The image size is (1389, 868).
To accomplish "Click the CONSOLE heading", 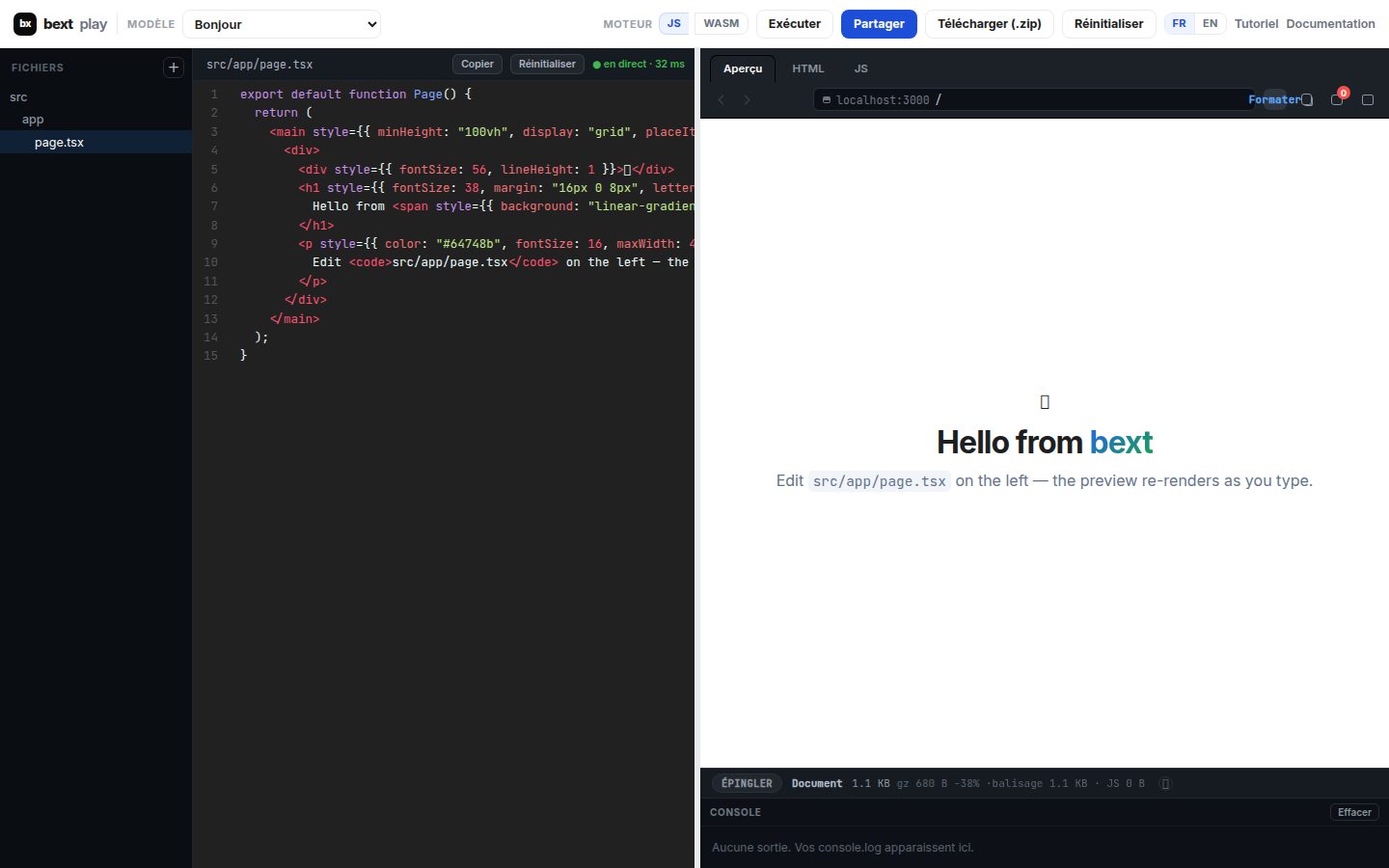I will [735, 813].
